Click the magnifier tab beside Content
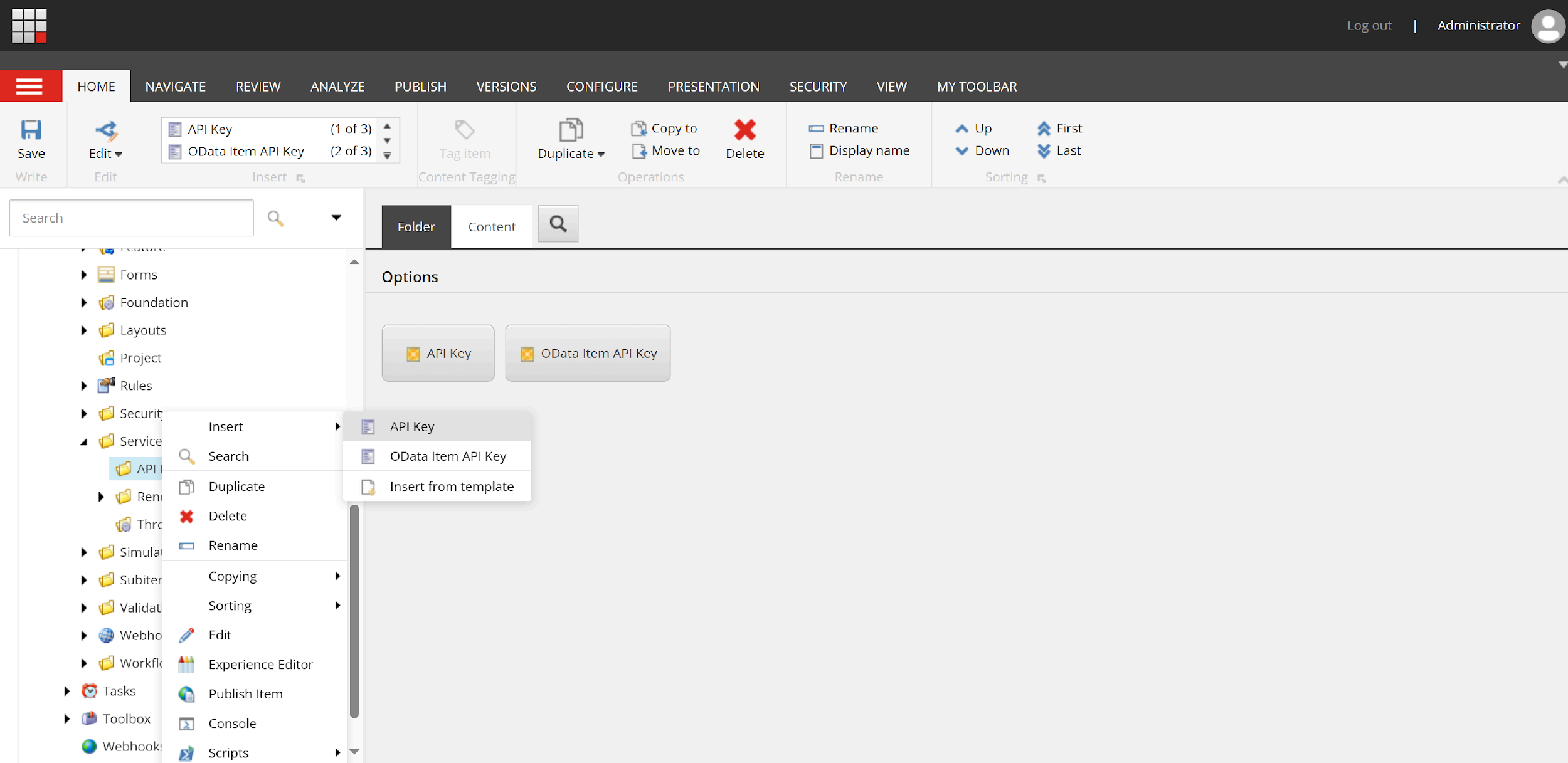 (x=558, y=224)
